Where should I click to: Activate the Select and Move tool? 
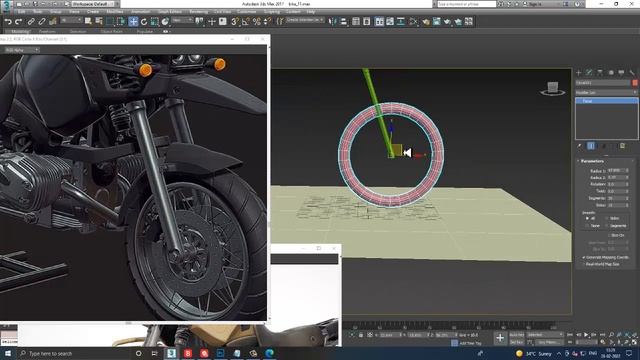133,21
